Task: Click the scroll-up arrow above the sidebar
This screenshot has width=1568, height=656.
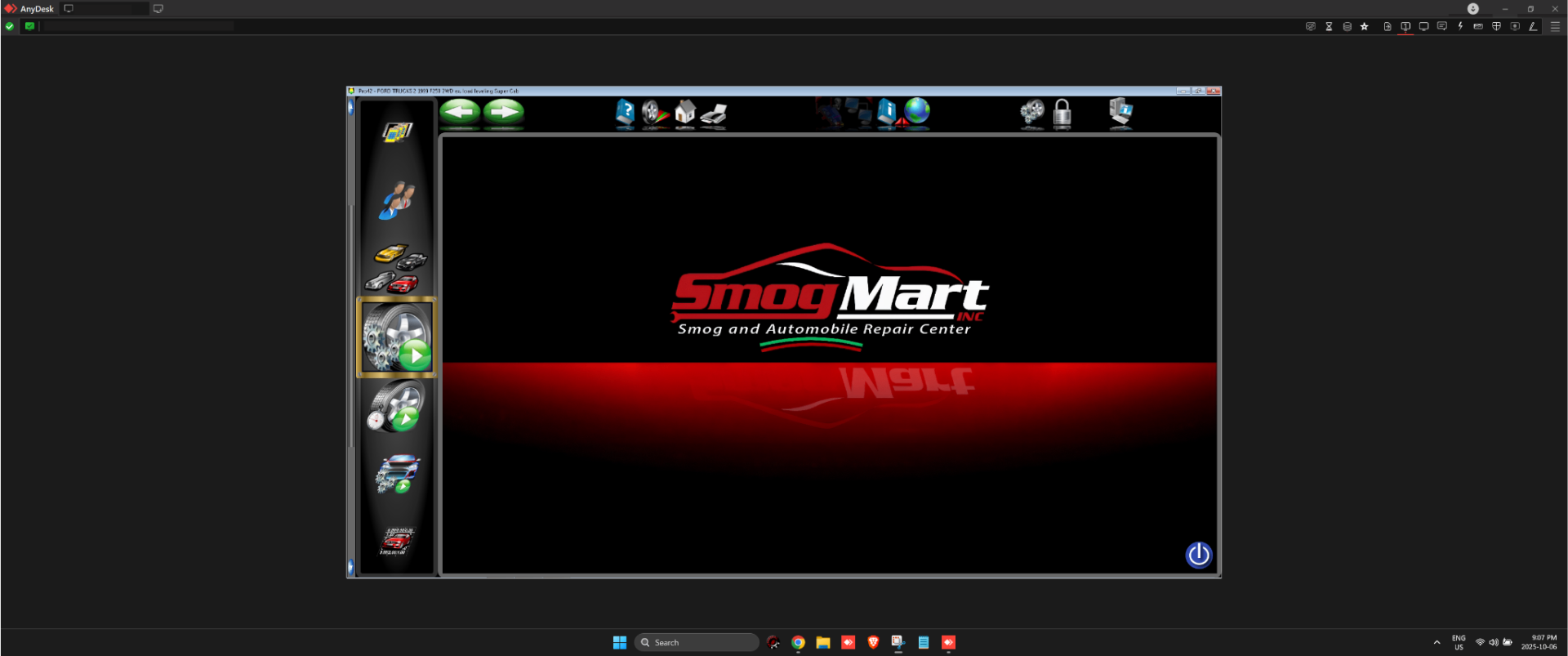Action: (x=351, y=106)
